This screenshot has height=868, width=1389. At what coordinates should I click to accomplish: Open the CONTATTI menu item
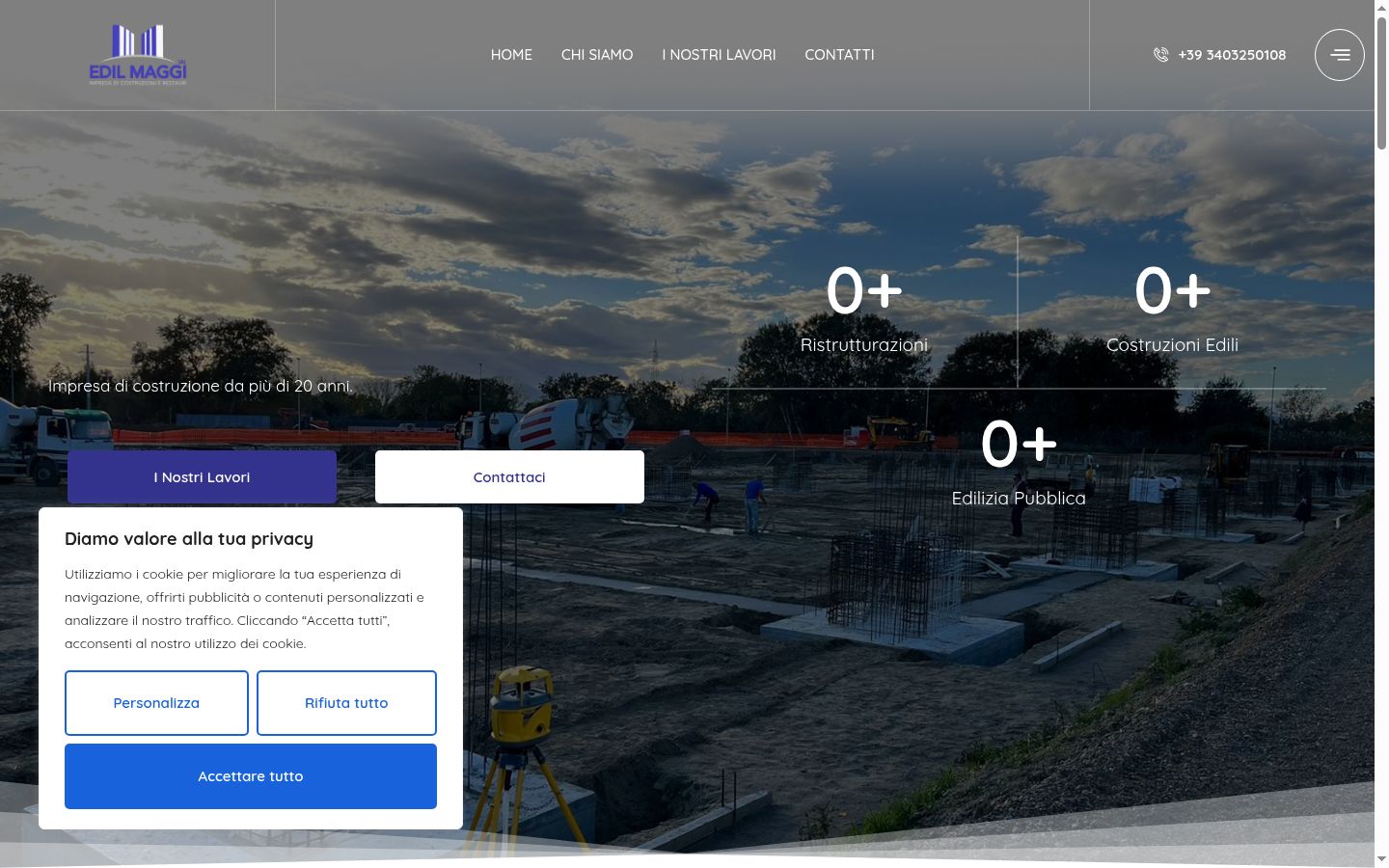click(839, 55)
